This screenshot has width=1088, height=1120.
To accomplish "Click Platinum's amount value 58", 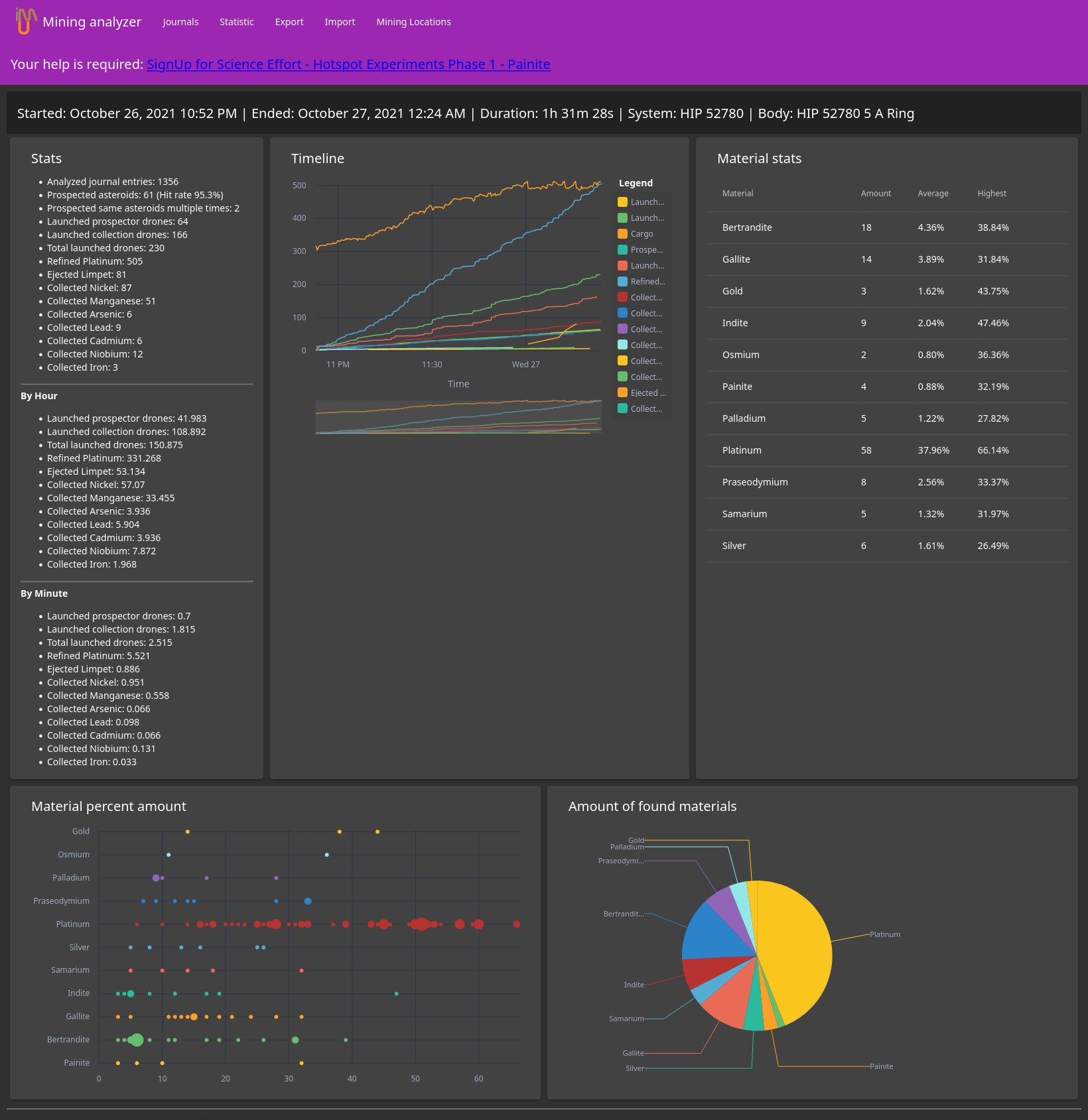I will (x=866, y=450).
